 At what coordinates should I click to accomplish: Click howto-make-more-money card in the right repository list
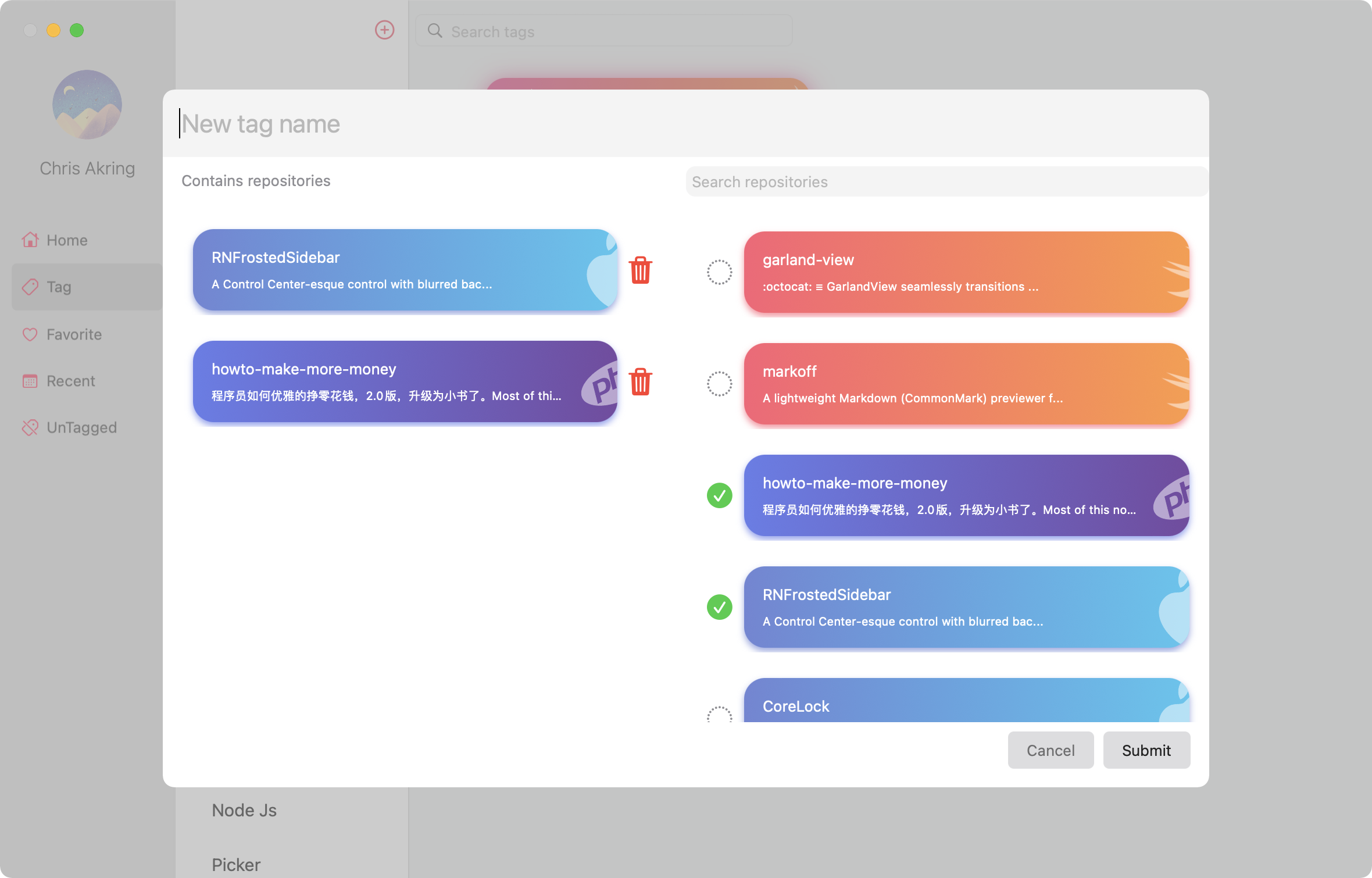(x=966, y=495)
